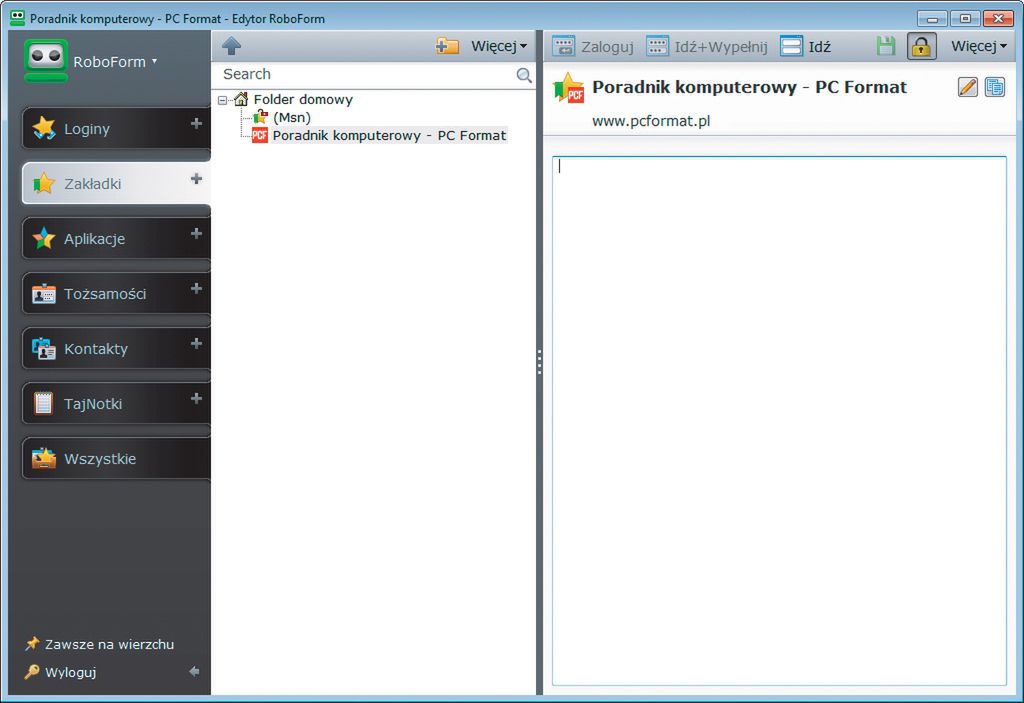Click the Idź toolbar button

(806, 46)
